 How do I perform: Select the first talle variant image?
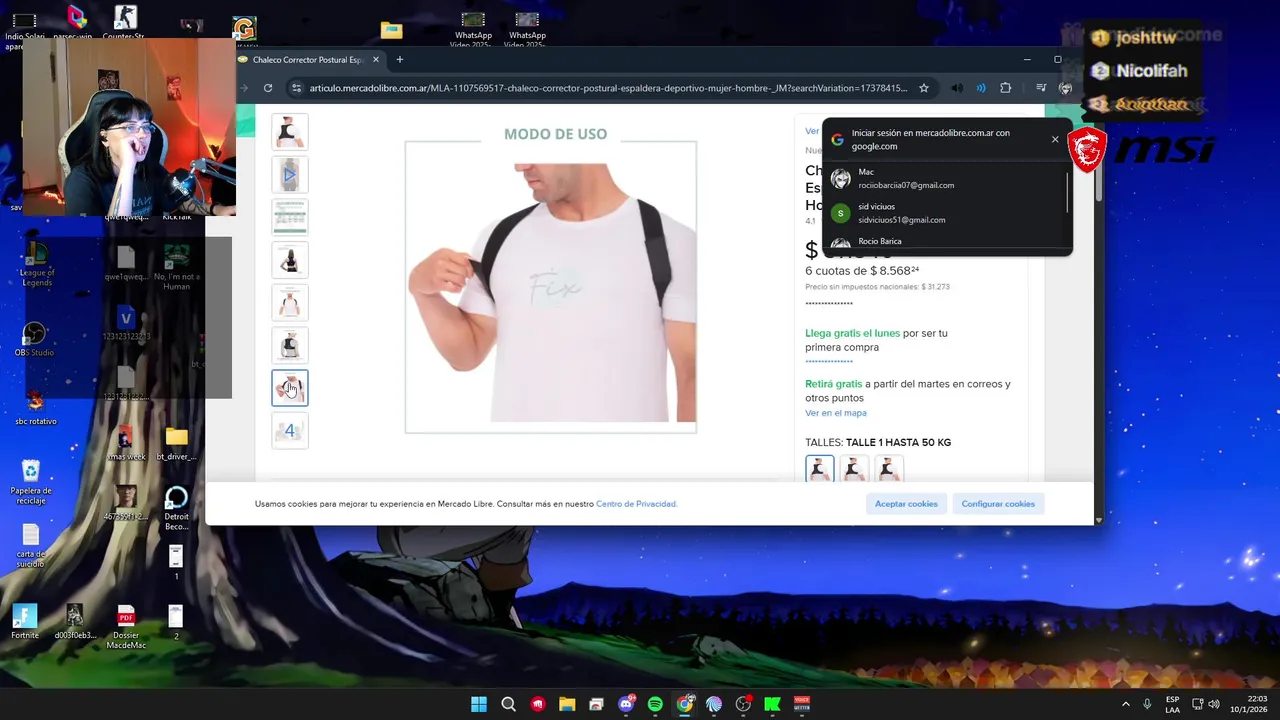tap(819, 469)
